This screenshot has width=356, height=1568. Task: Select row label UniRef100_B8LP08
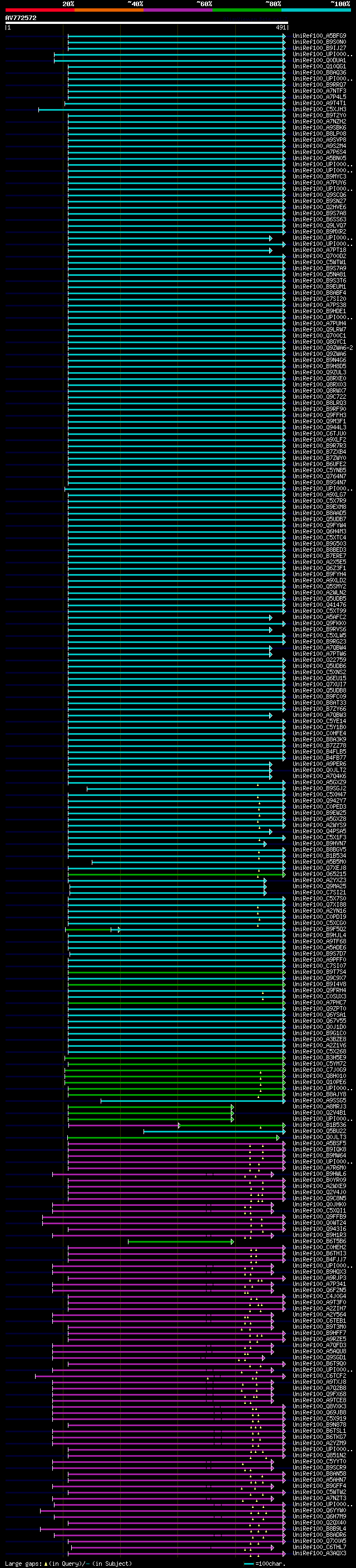pyautogui.click(x=319, y=133)
